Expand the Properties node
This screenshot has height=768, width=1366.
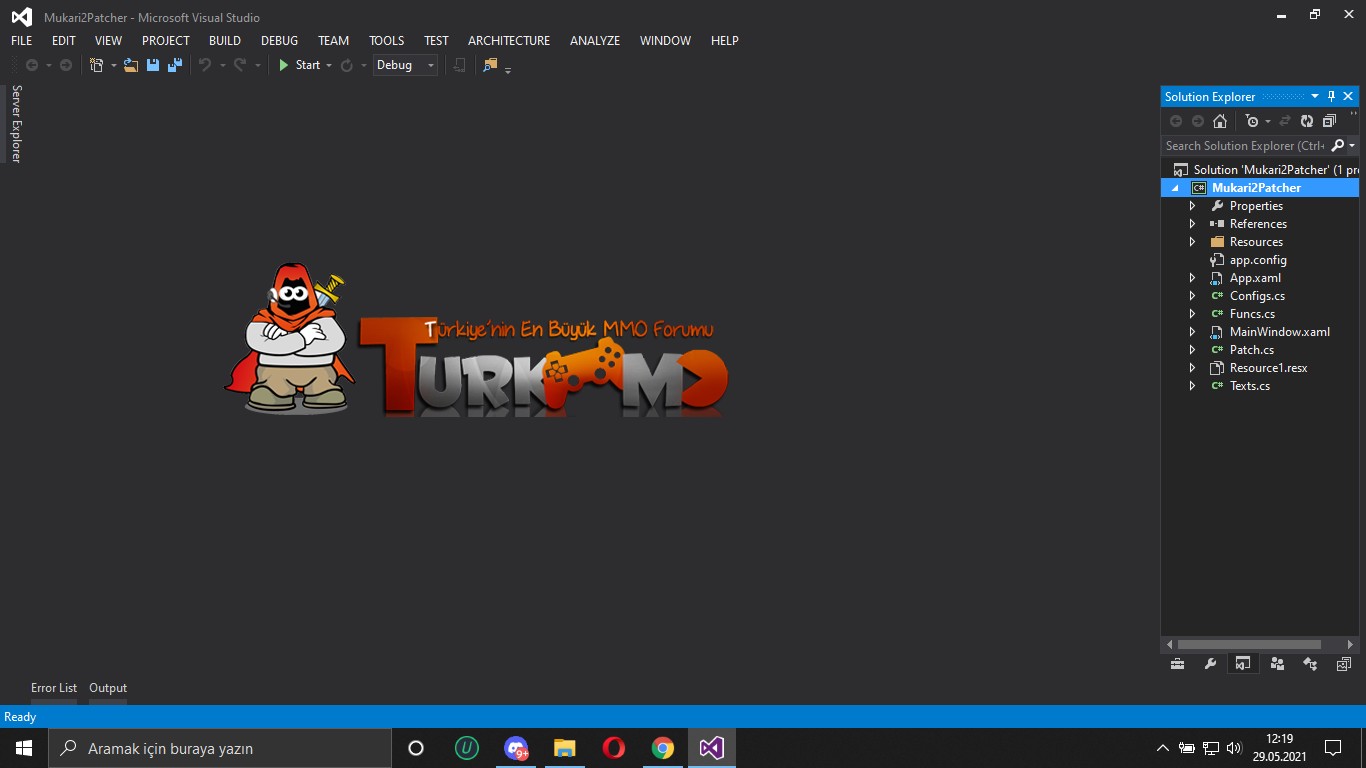click(x=1192, y=206)
